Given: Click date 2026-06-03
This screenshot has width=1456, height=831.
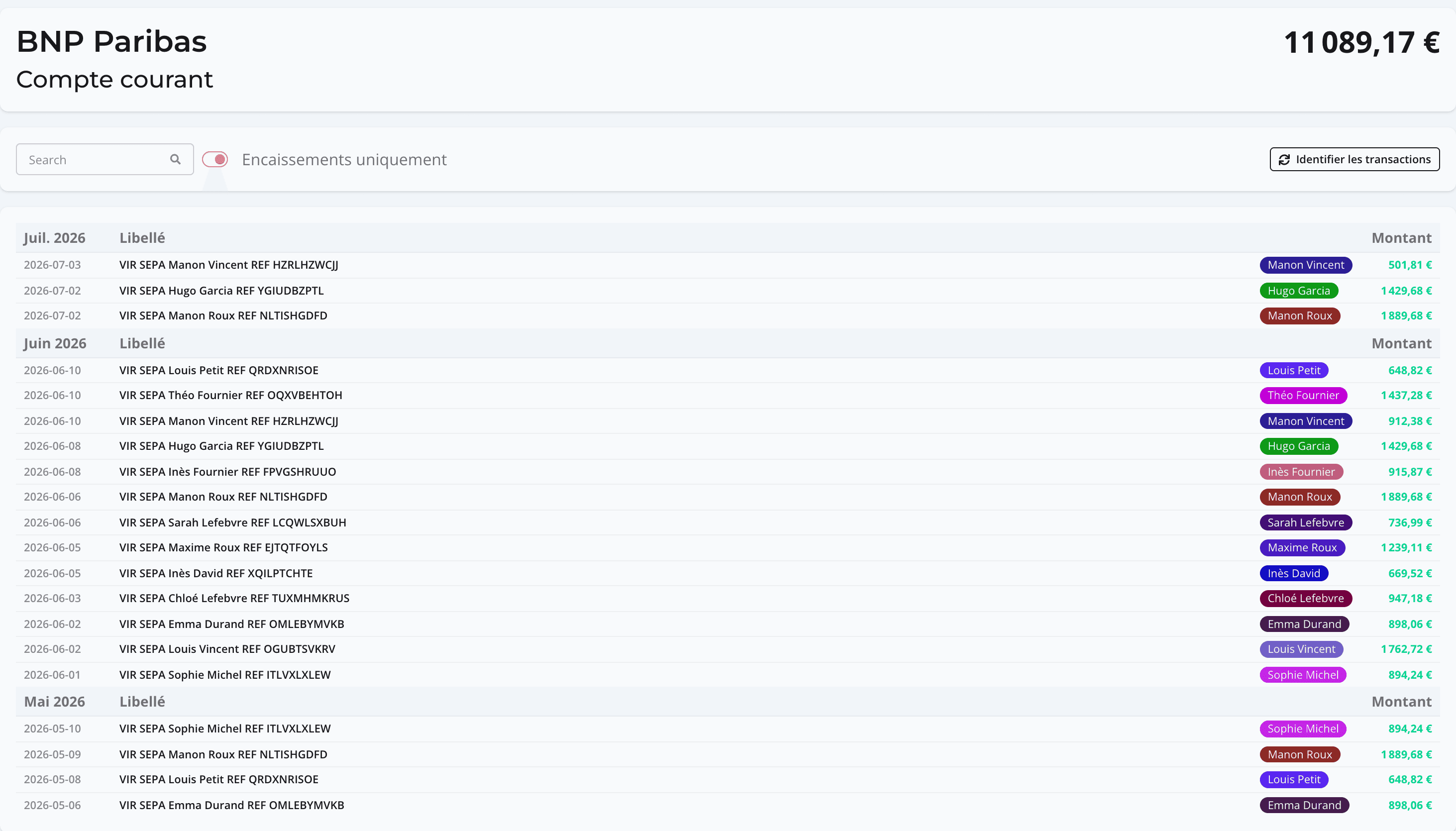Looking at the screenshot, I should tap(53, 599).
